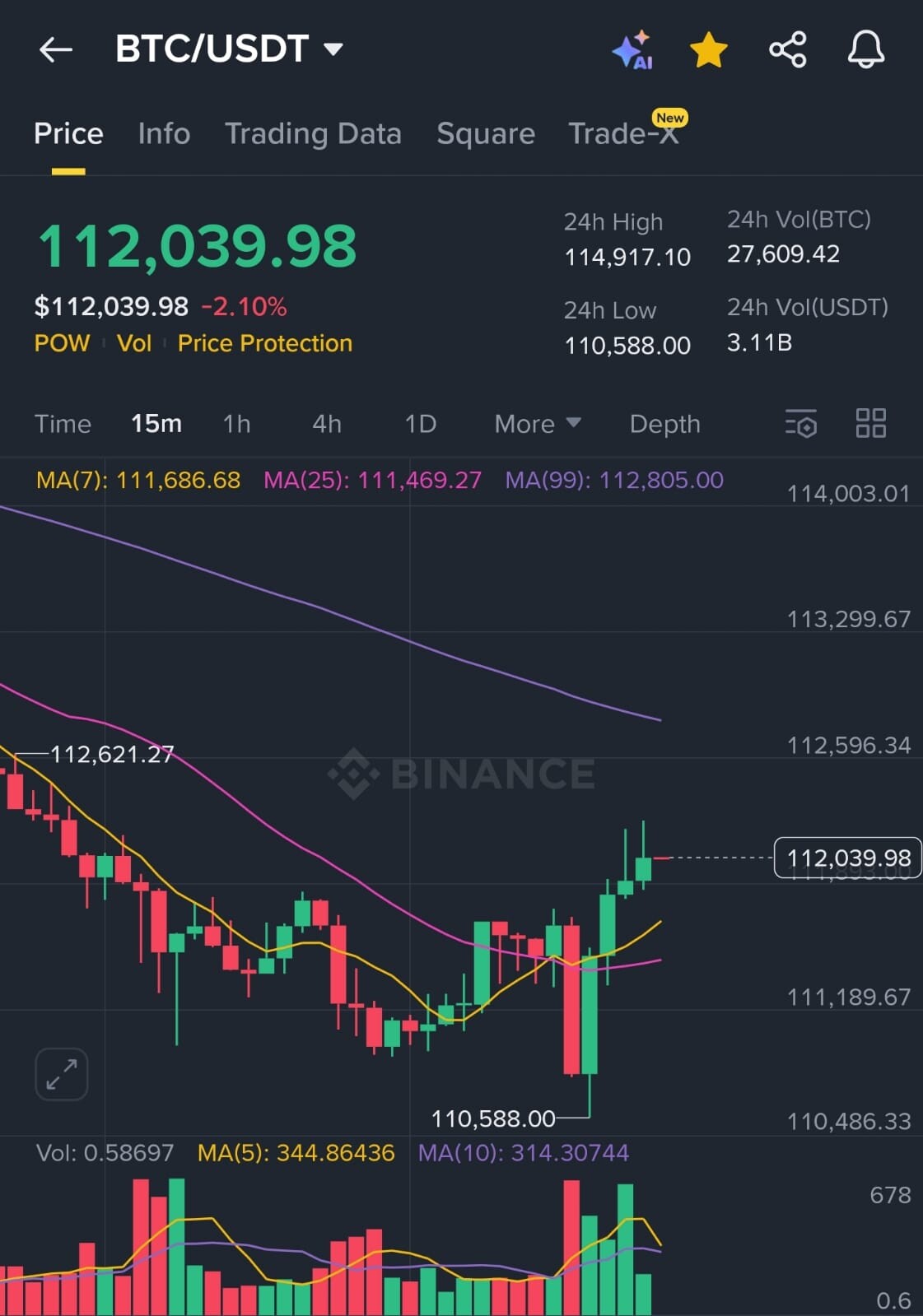Select the Trade-X tab
This screenshot has width=923, height=1316.
(626, 132)
